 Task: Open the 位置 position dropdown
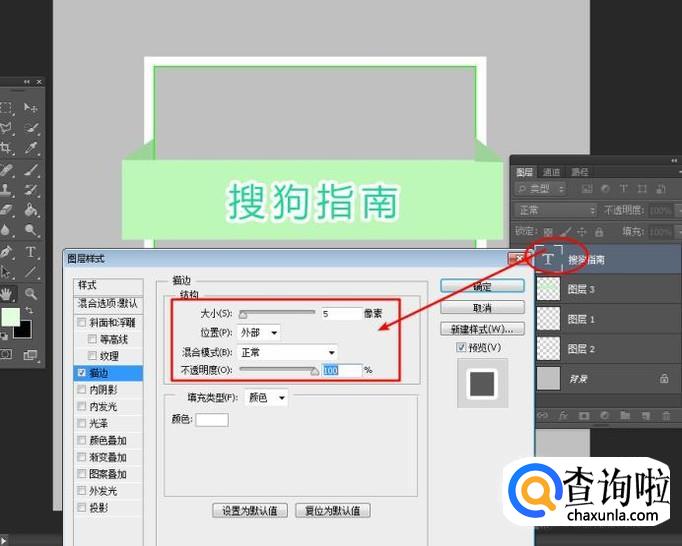point(259,333)
